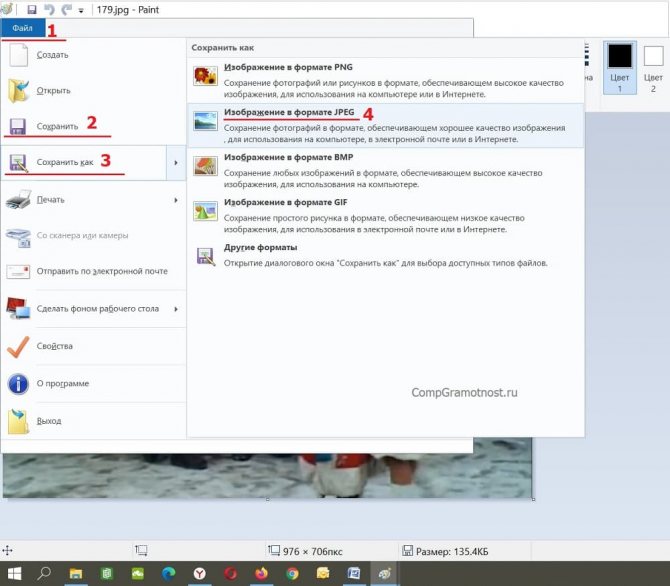Click the GIF format picture icon

pos(206,211)
